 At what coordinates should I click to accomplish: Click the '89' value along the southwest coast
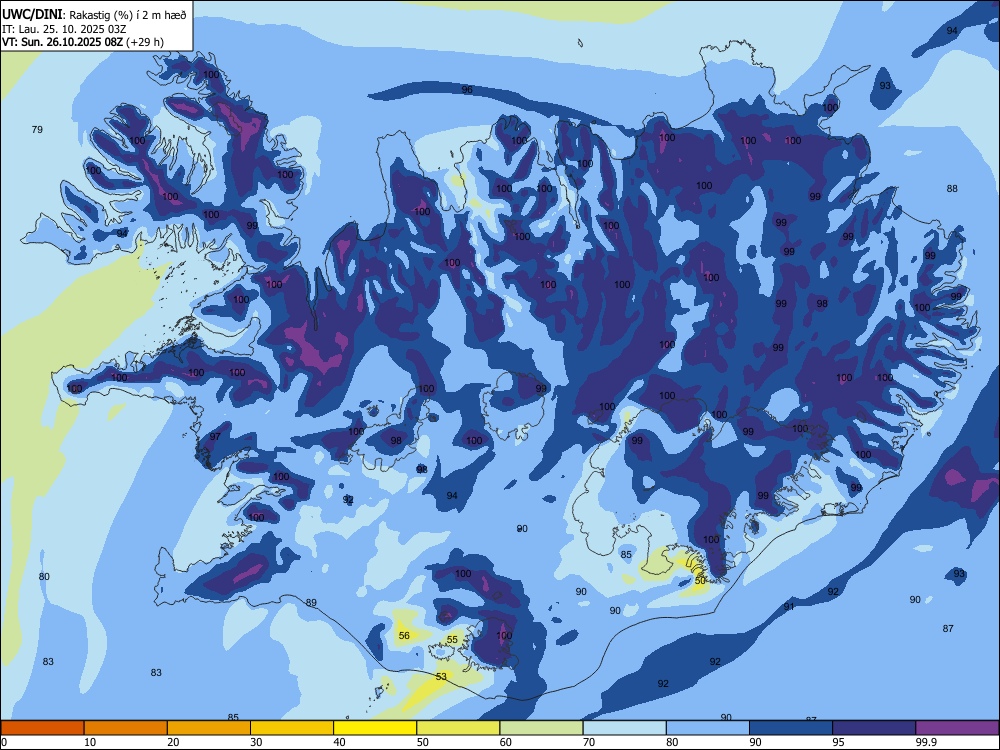(311, 603)
